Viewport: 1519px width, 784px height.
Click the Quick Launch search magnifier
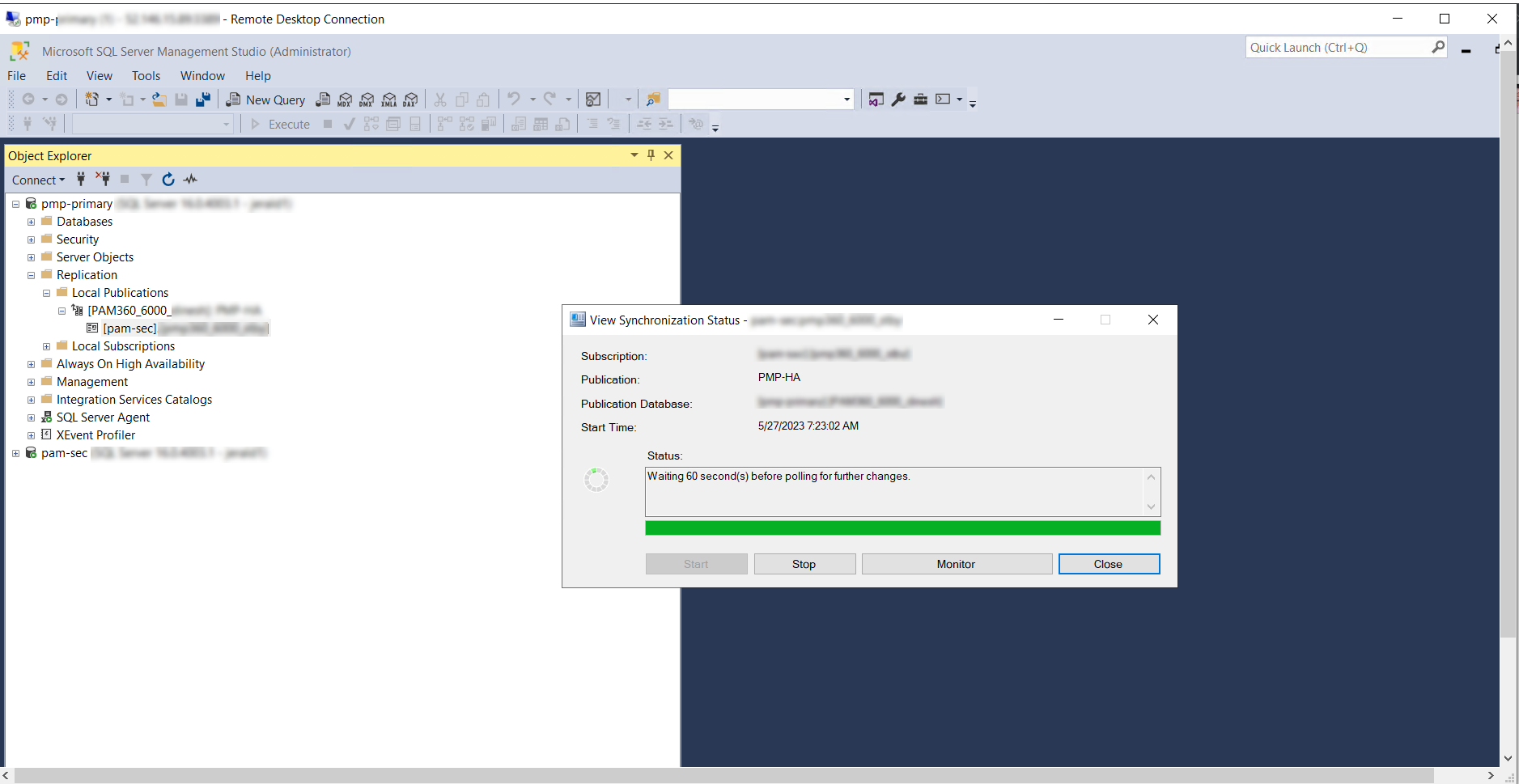(1438, 48)
